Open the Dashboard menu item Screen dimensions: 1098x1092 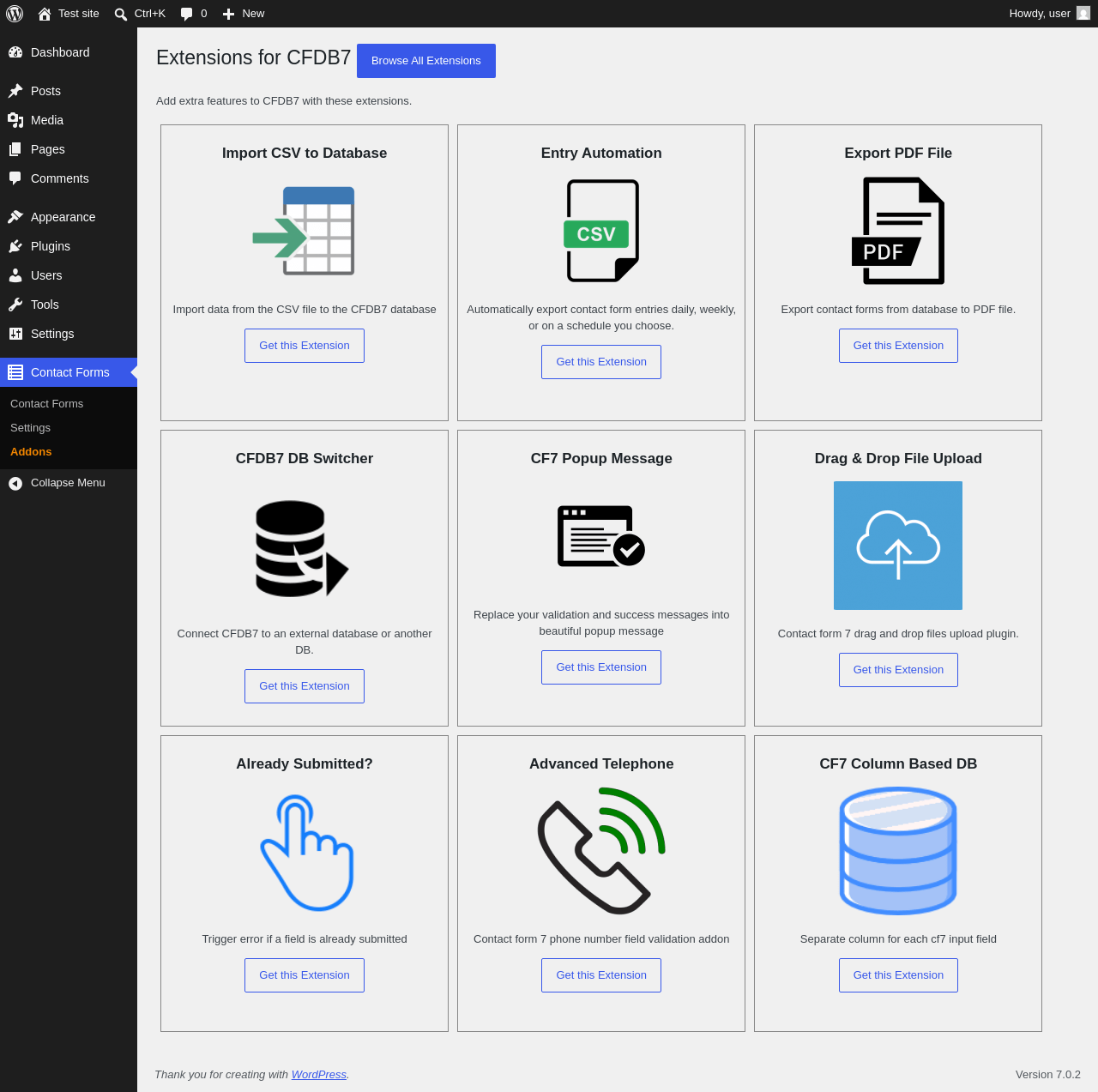pos(69,52)
